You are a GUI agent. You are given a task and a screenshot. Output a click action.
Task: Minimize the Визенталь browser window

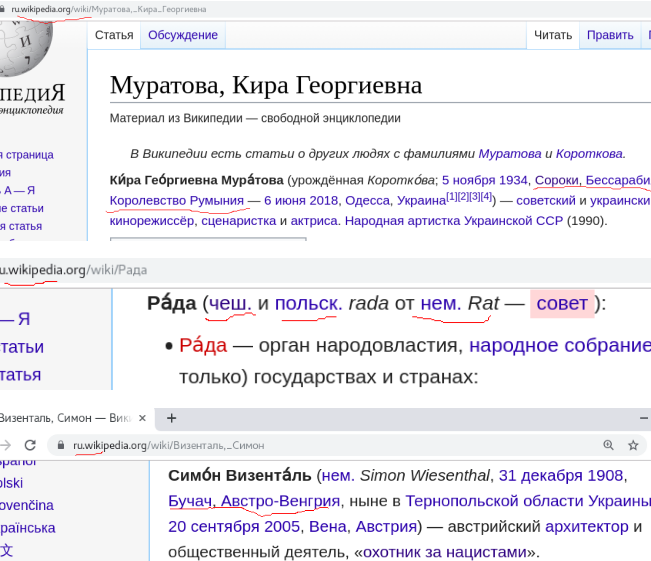[644, 418]
